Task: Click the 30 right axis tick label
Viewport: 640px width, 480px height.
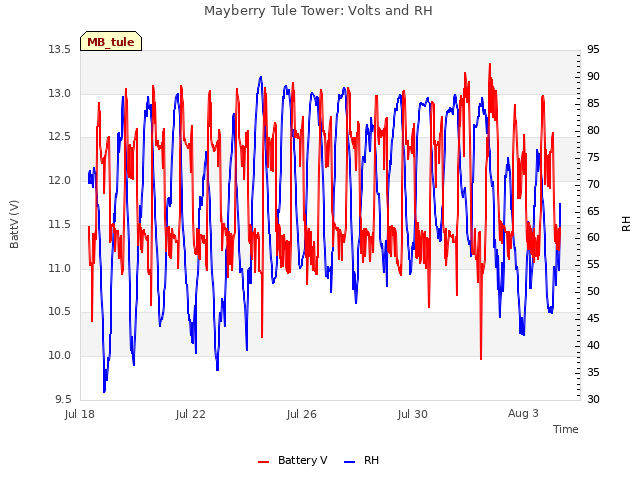Action: [x=593, y=399]
